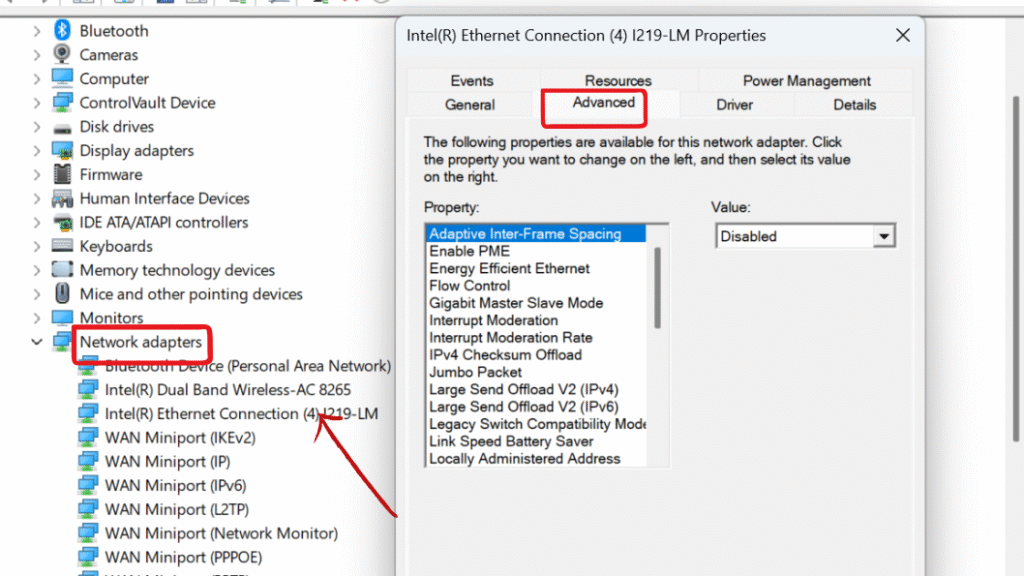
Task: Expand the Display adapters node
Action: coord(37,150)
